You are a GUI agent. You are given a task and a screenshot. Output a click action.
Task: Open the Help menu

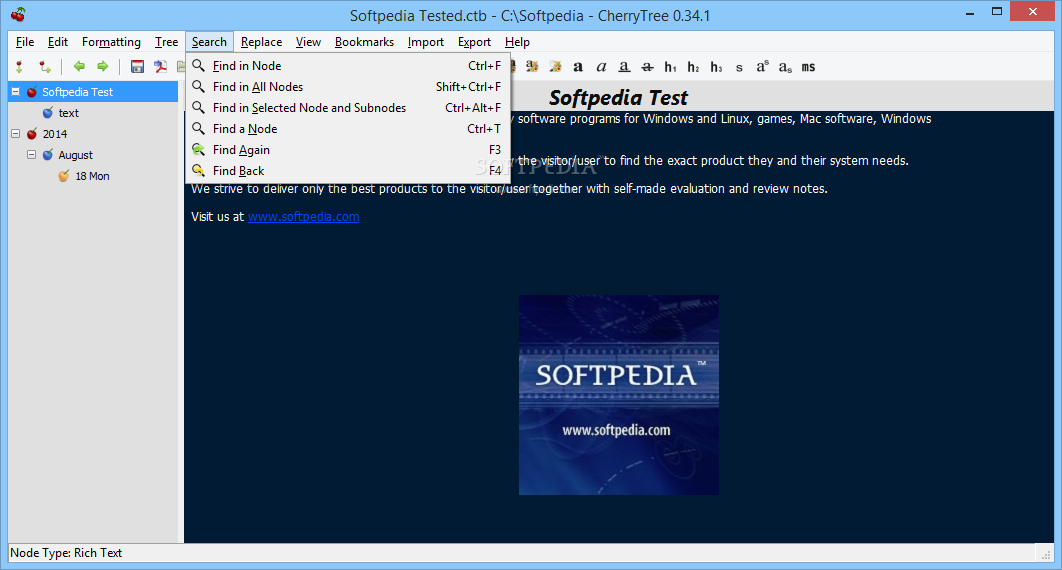pos(517,42)
